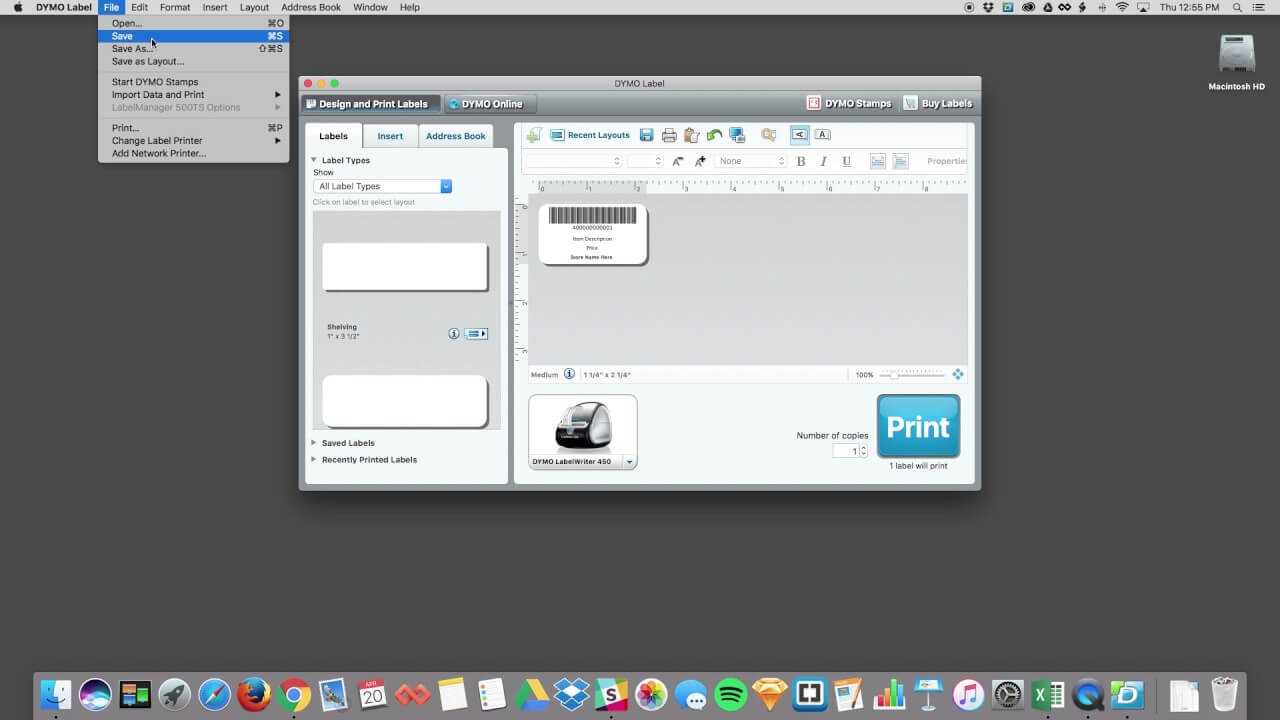The height and width of the screenshot is (720, 1280).
Task: Open the font name dropdown
Action: [x=573, y=161]
